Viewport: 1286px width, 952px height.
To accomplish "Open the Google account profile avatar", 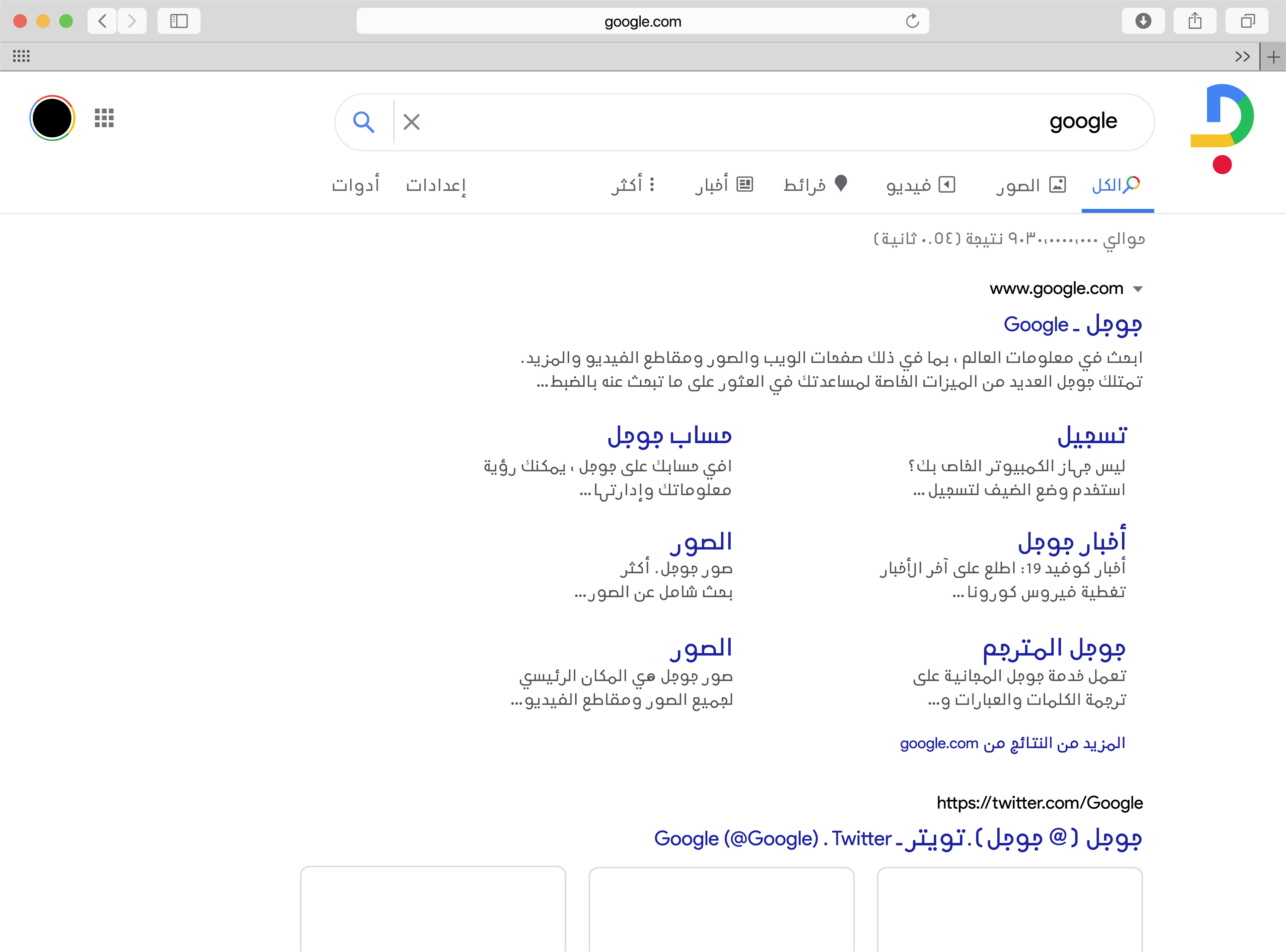I will (x=53, y=118).
